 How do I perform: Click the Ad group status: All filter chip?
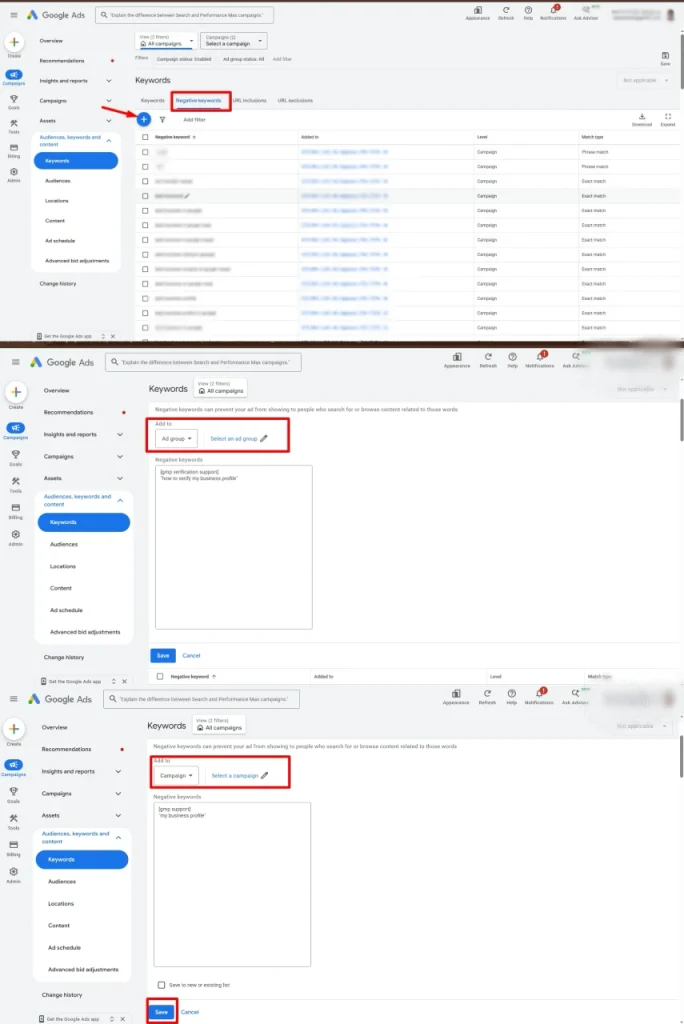click(243, 59)
